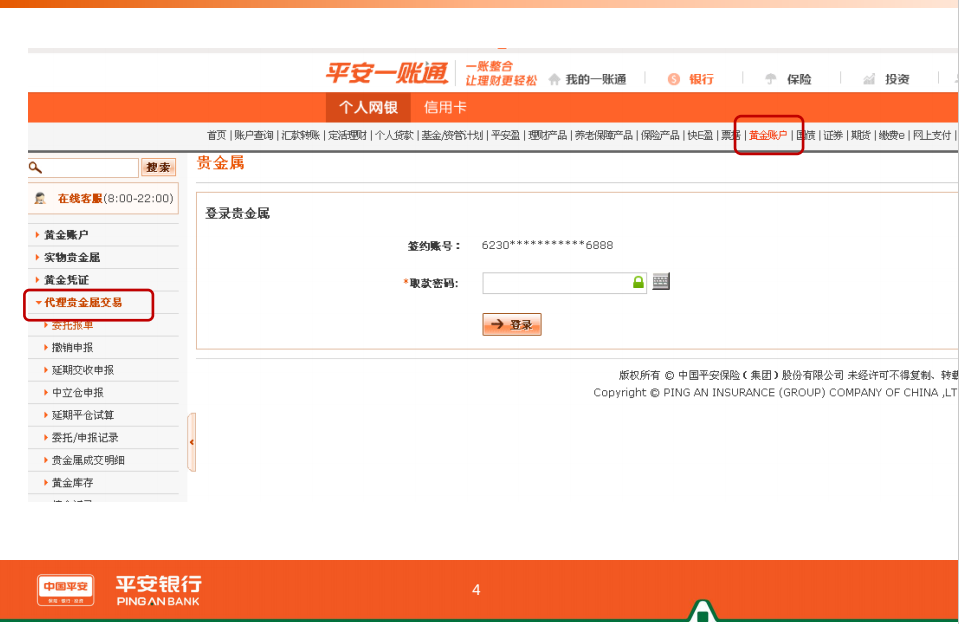Open 黄金库存 in the sidebar
The image size is (959, 624).
72,483
